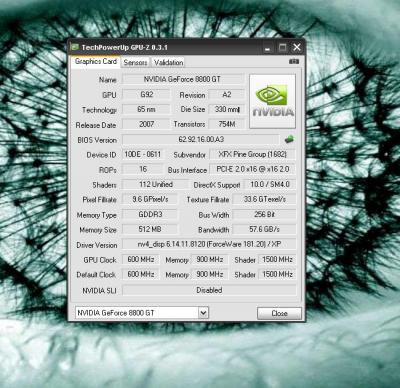Click the Memory Type value GDDR3

[x=150, y=214]
